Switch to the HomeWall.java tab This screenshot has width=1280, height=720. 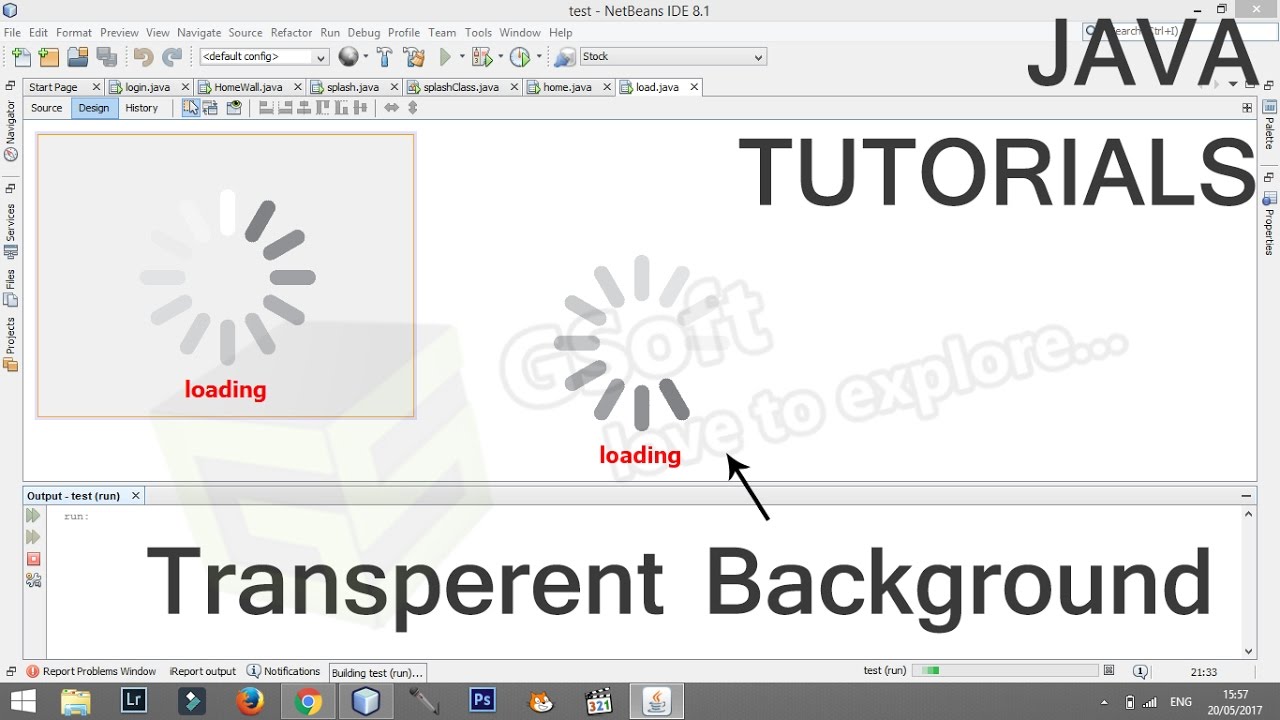pyautogui.click(x=248, y=87)
